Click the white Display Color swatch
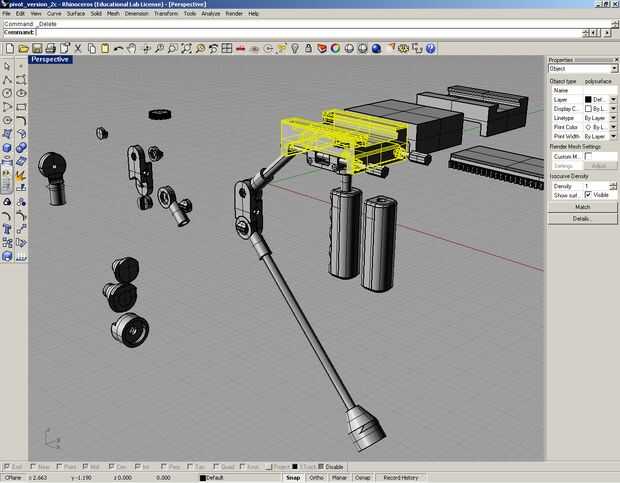This screenshot has height=483, width=620. (588, 109)
